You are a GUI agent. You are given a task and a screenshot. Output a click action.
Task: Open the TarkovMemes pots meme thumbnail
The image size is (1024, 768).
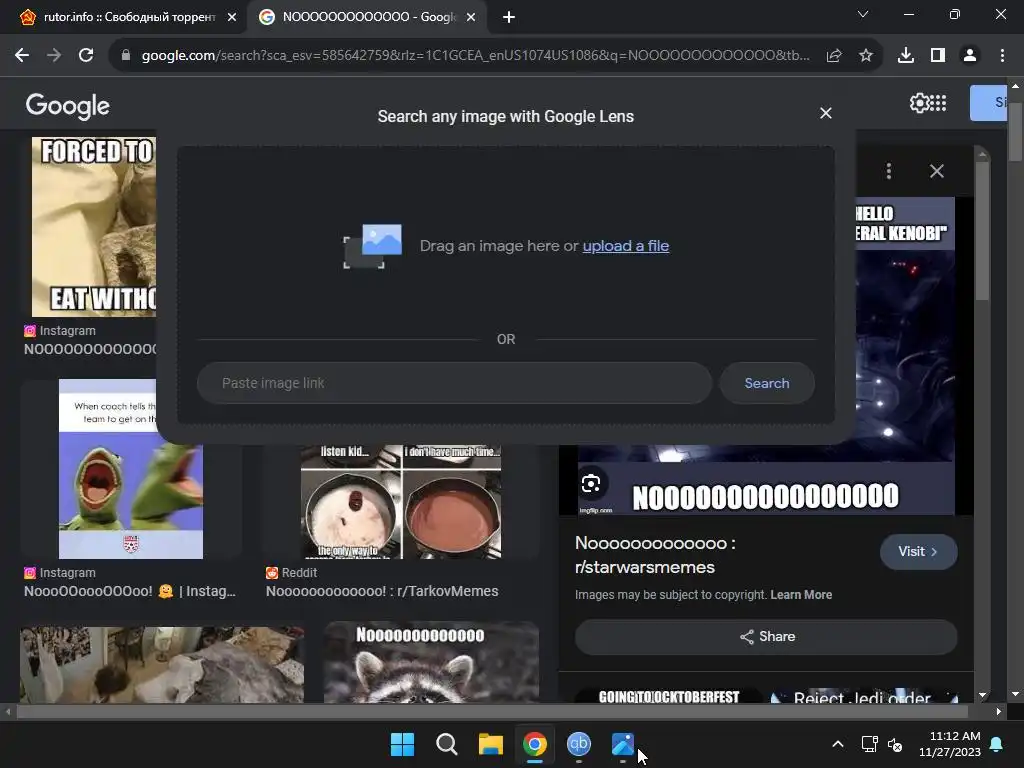(401, 502)
